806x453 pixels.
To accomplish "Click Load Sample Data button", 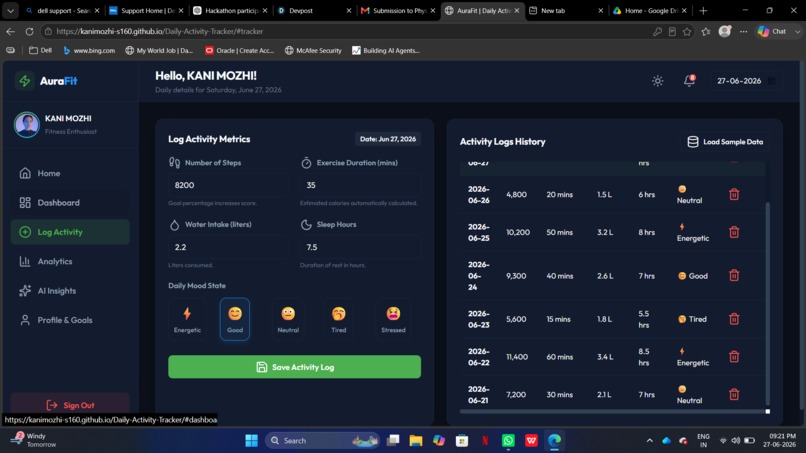I will (725, 142).
